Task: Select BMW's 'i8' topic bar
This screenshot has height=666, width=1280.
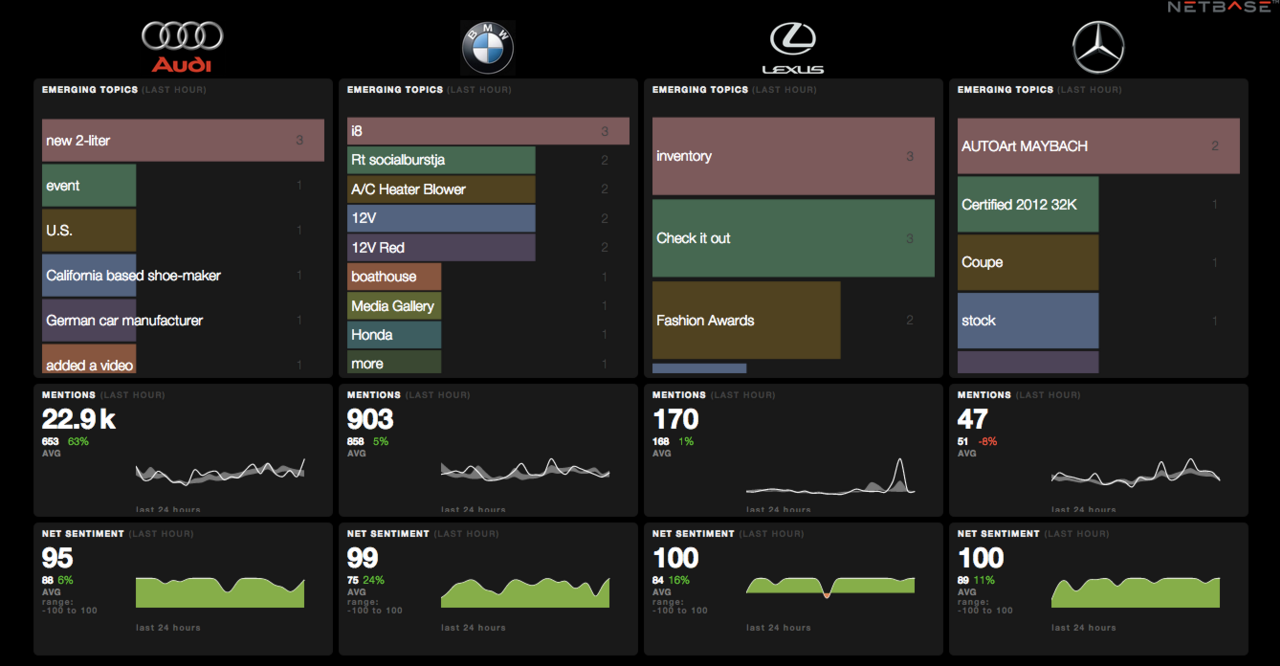Action: point(488,131)
